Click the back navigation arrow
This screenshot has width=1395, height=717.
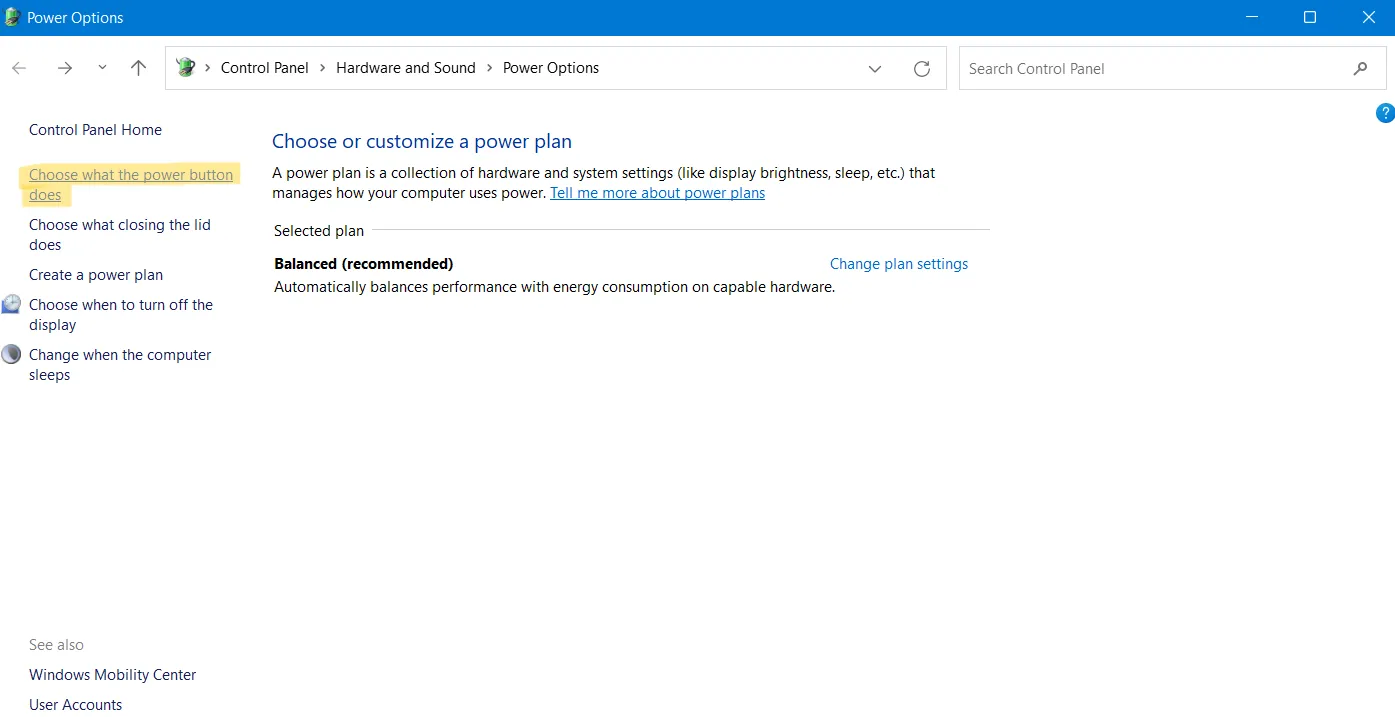pyautogui.click(x=18, y=67)
